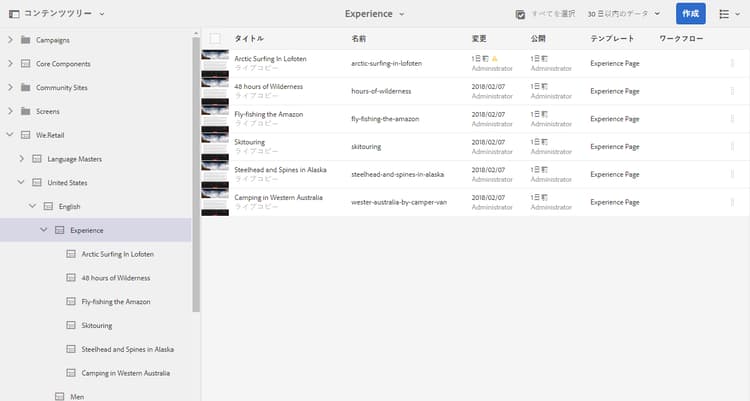Open Skitouring title in list

click(x=249, y=142)
